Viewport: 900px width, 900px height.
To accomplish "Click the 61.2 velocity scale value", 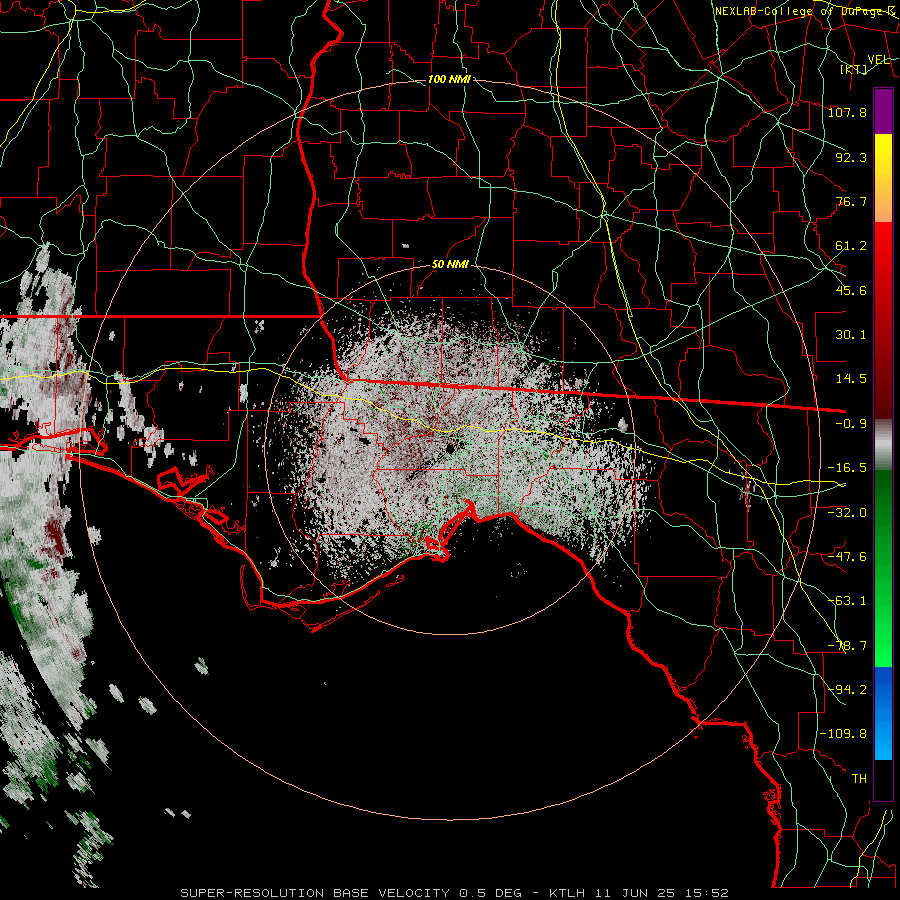I will [851, 246].
